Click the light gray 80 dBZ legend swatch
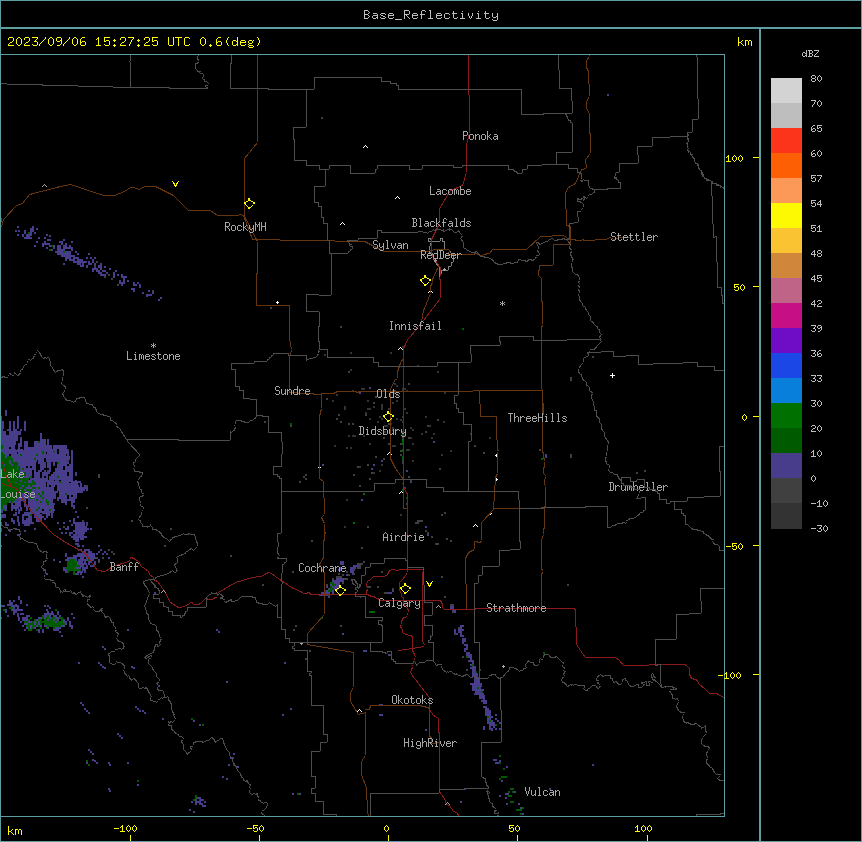The width and height of the screenshot is (862, 842). coord(786,91)
